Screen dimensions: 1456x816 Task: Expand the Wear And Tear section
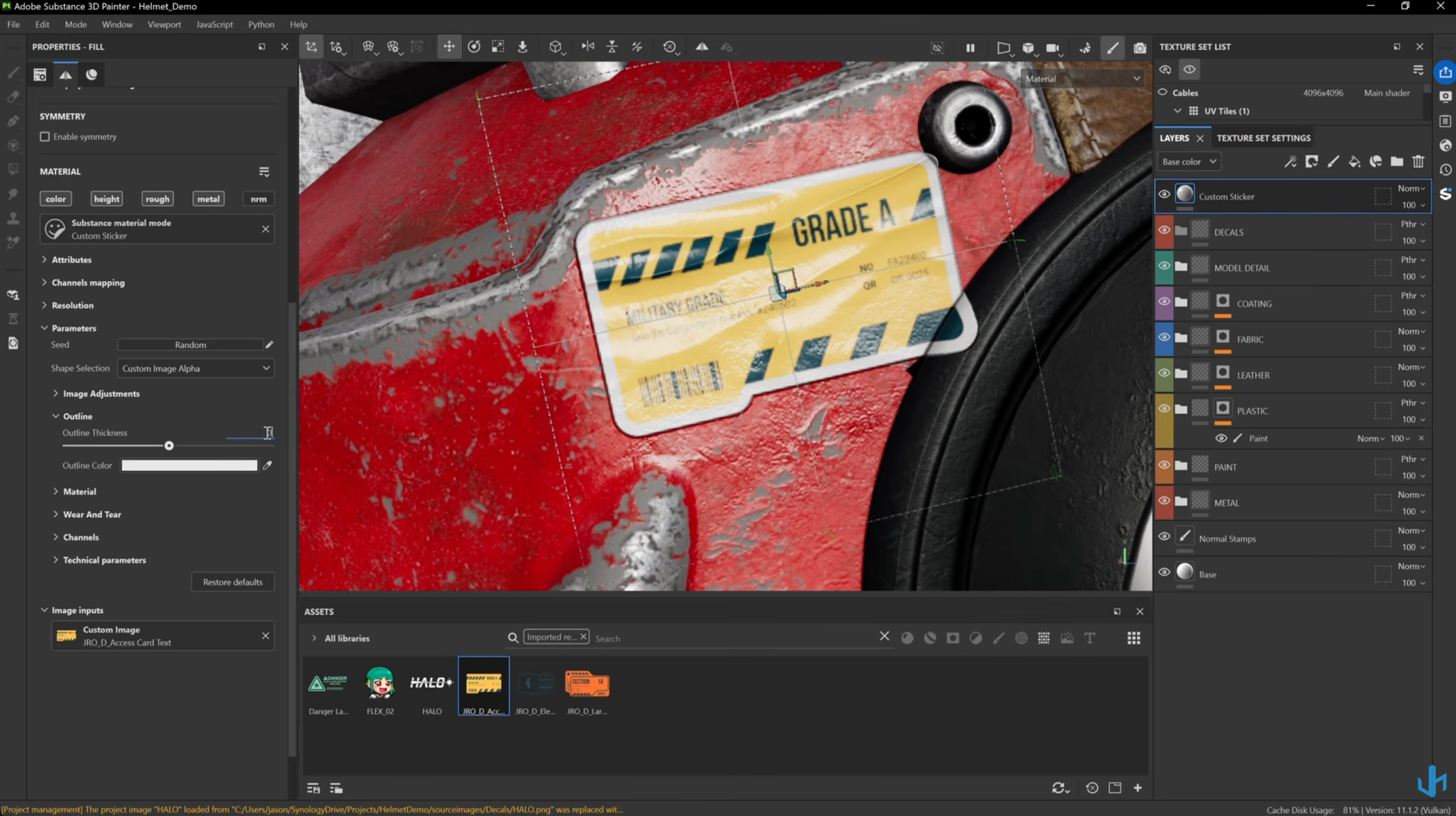tap(92, 514)
